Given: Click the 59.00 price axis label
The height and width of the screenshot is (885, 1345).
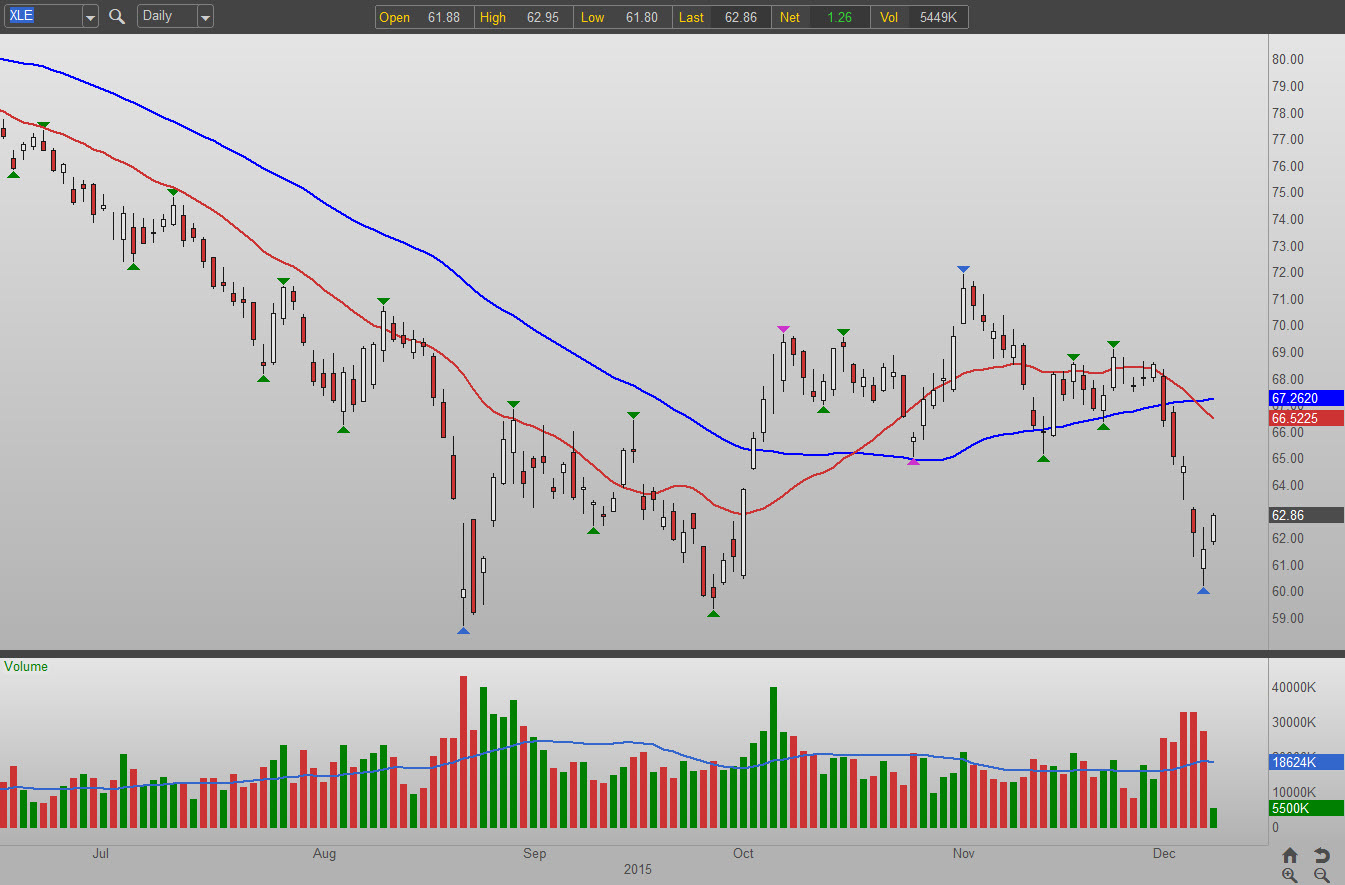Looking at the screenshot, I should click(x=1288, y=618).
